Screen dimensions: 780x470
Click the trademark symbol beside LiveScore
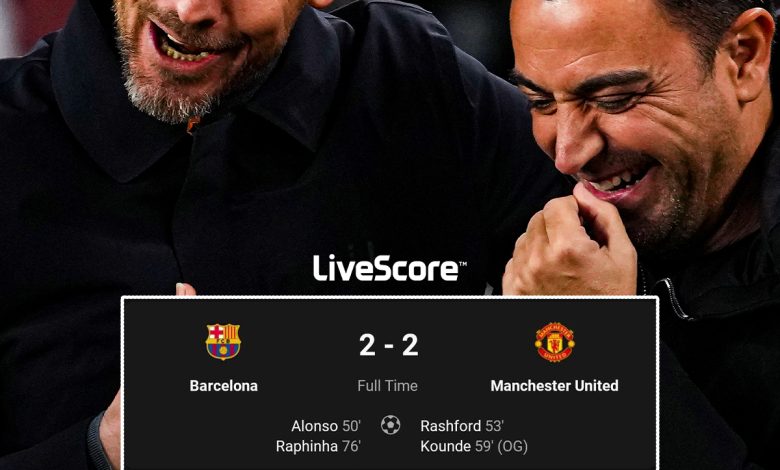[x=463, y=264]
